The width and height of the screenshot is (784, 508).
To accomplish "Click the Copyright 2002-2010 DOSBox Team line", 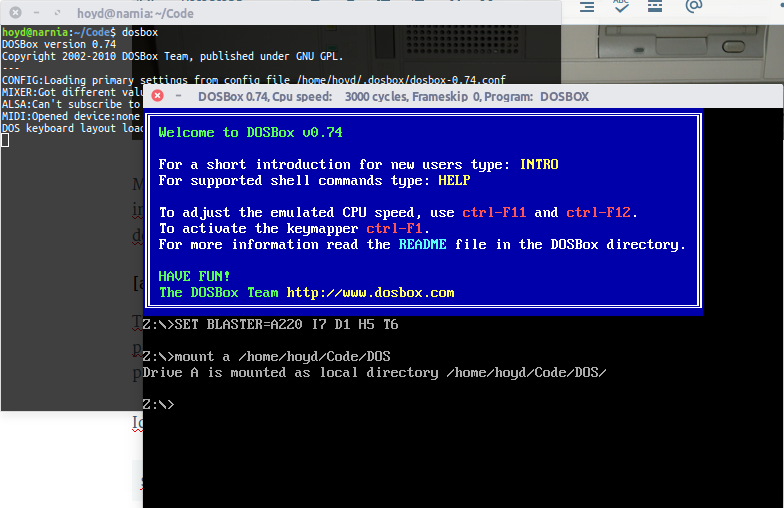I will point(172,56).
